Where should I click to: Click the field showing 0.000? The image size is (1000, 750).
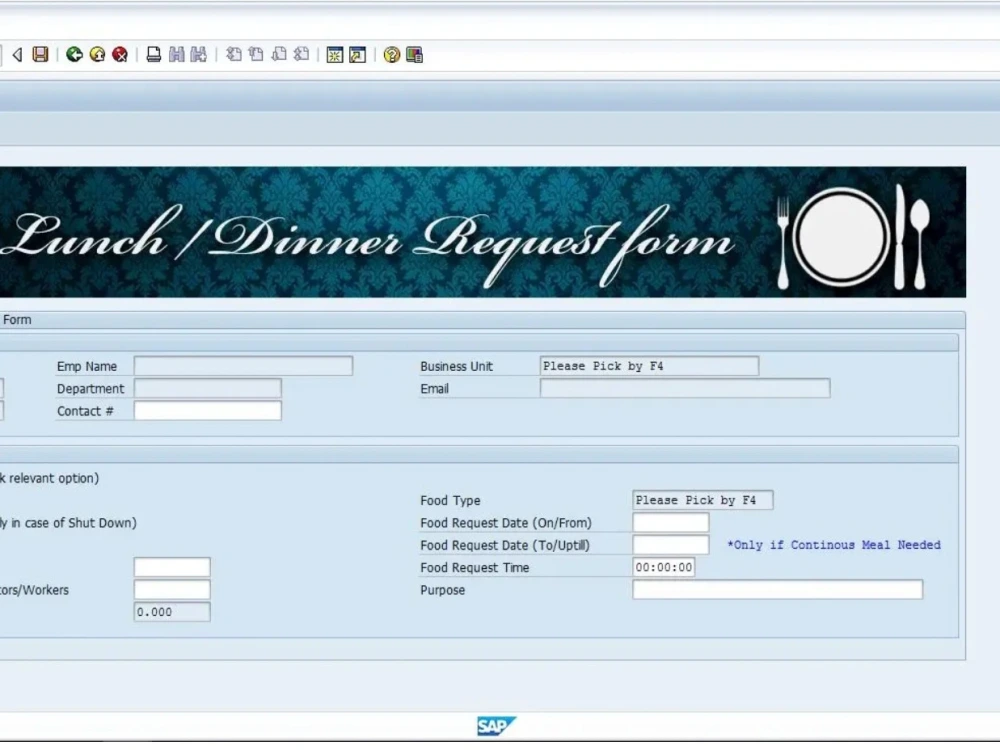172,612
